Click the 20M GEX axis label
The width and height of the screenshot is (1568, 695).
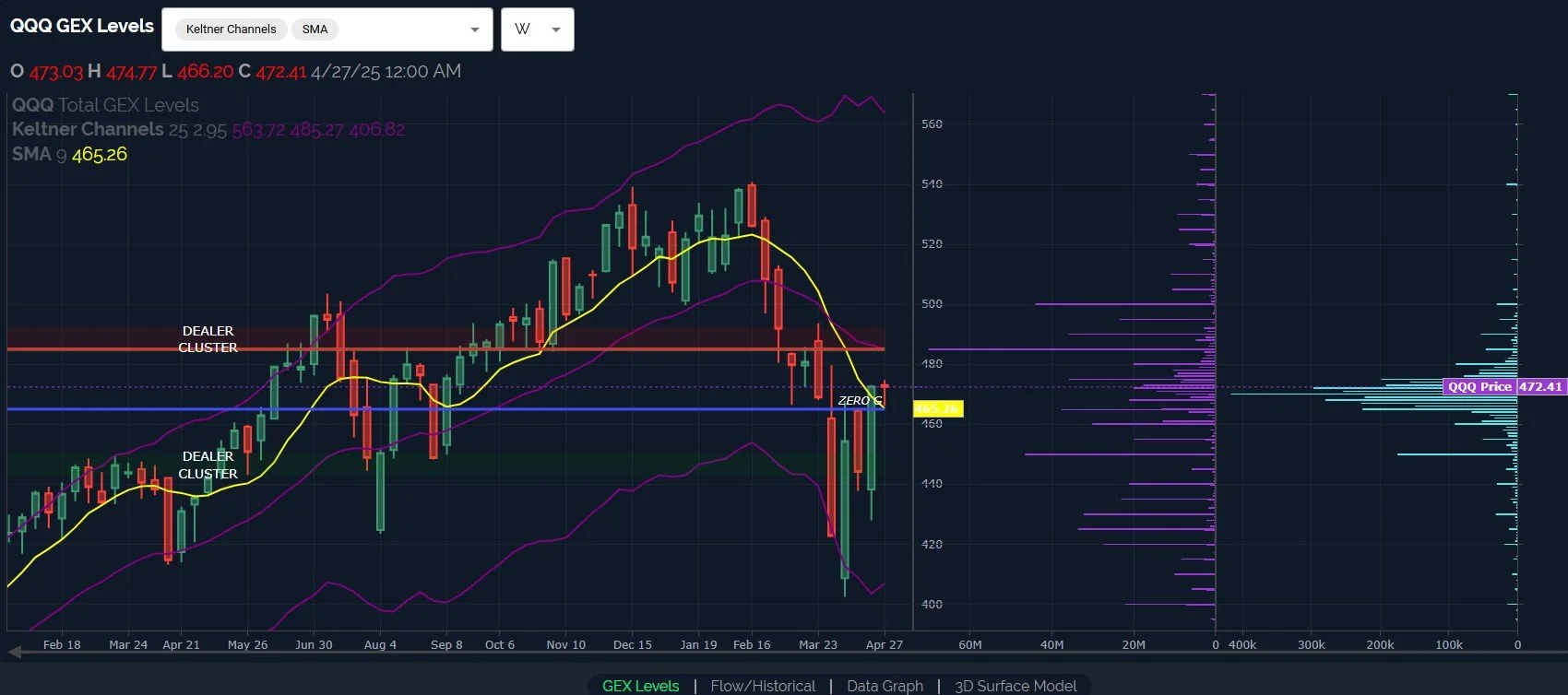(x=1134, y=644)
